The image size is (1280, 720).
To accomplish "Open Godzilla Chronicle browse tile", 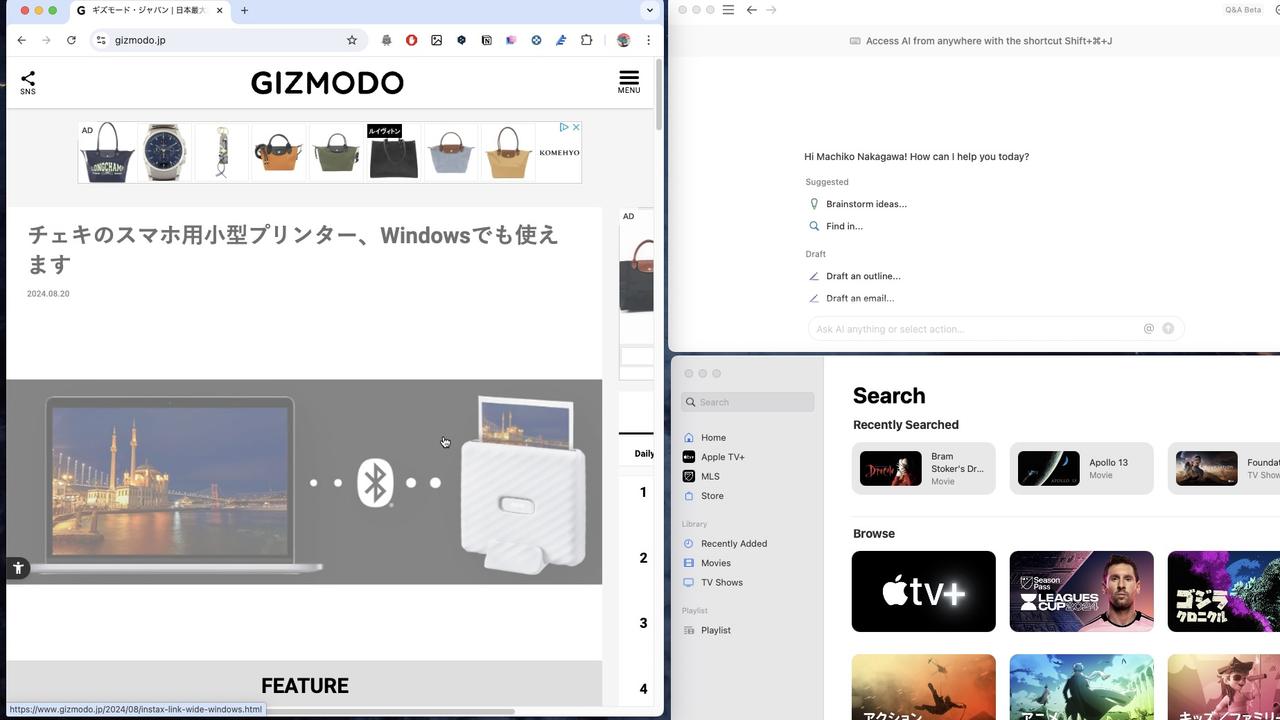I will 1224,591.
